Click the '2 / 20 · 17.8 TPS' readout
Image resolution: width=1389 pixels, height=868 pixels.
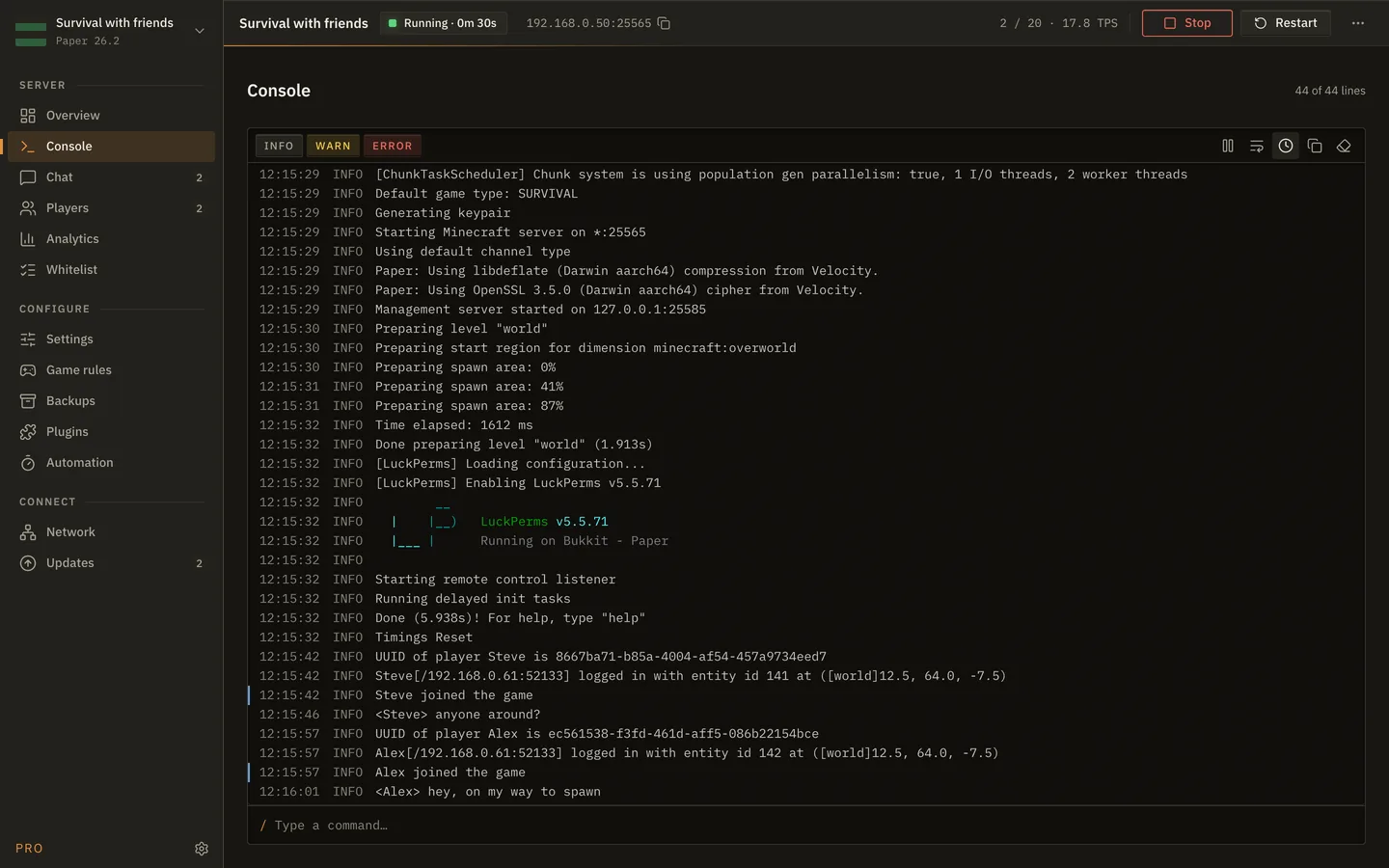[x=1058, y=23]
